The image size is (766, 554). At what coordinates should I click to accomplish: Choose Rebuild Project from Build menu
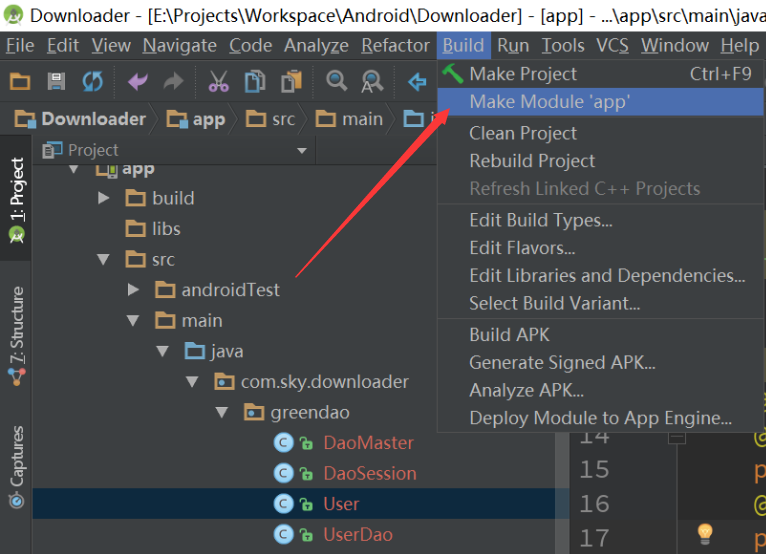pos(532,161)
